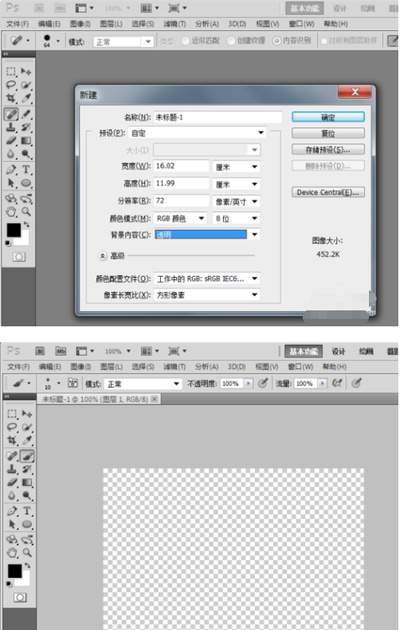
Task: Open 背景内容 dropdown showing 透明
Action: tap(207, 235)
